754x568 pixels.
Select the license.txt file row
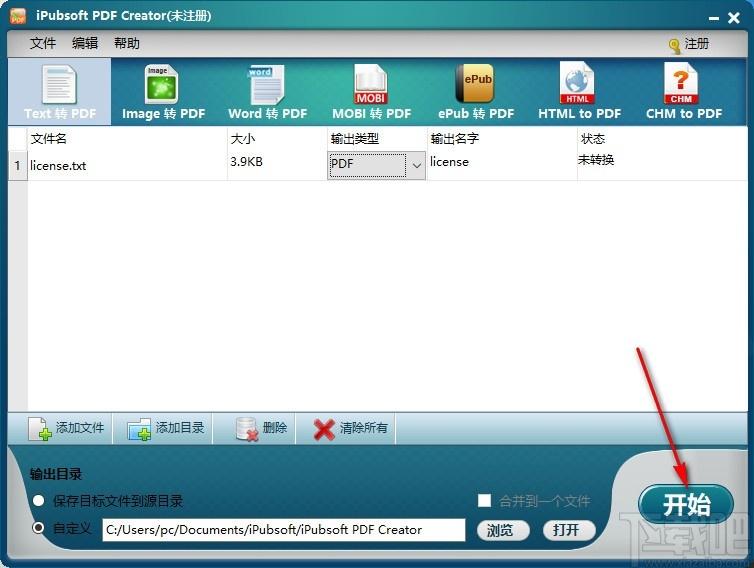[x=377, y=165]
